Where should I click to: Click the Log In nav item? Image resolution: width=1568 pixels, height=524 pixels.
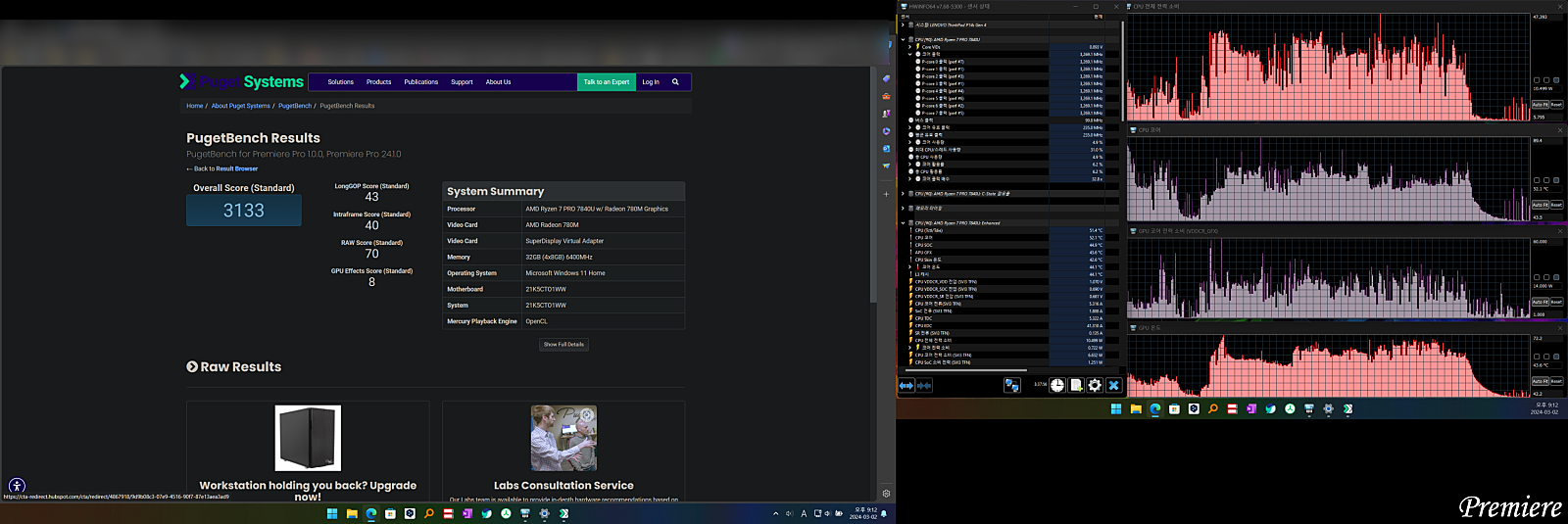point(651,82)
